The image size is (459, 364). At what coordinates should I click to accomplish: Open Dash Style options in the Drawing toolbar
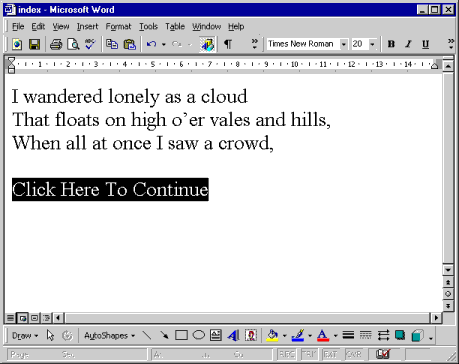366,335
